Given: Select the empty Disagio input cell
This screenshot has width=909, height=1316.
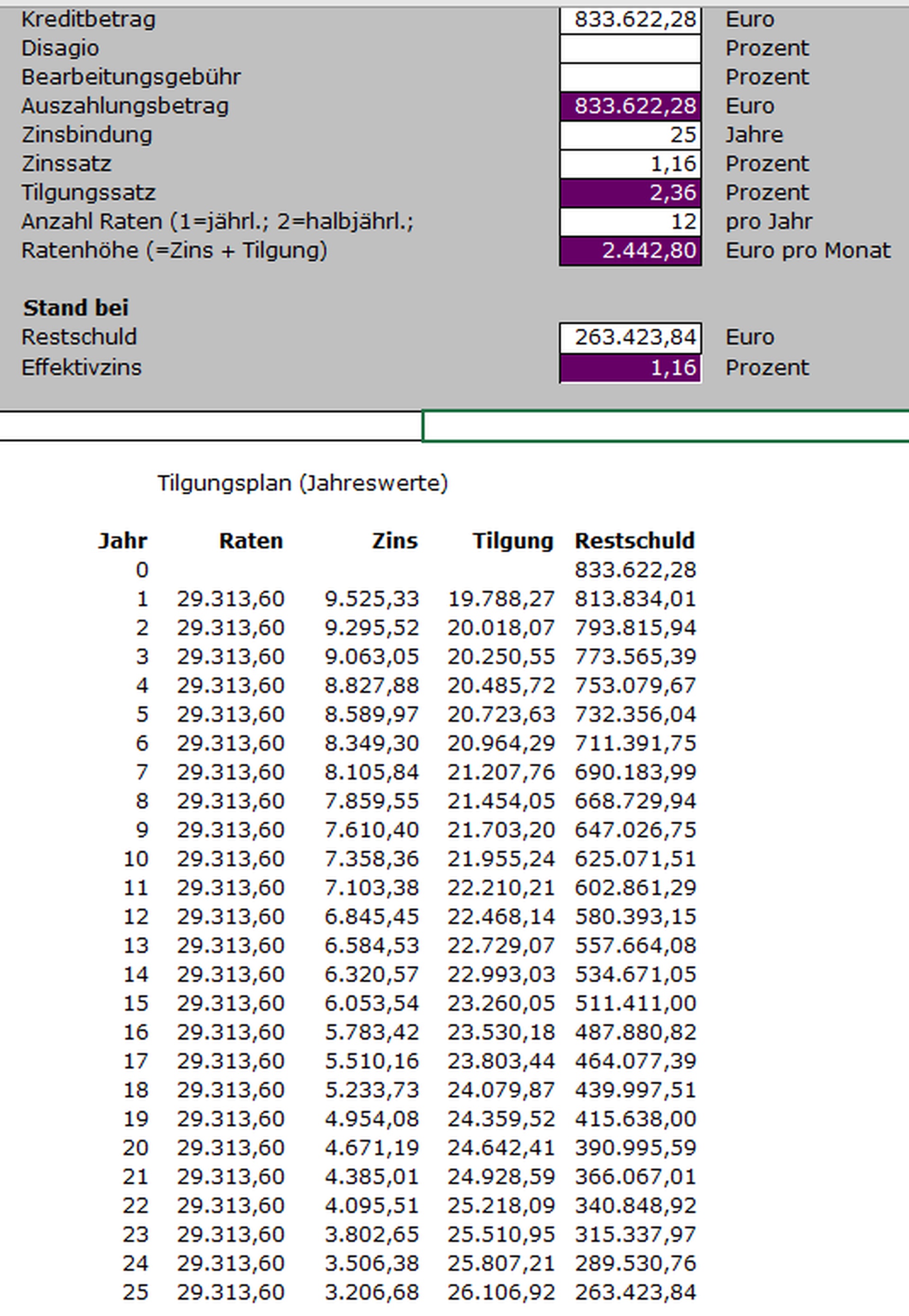Looking at the screenshot, I should tap(630, 48).
